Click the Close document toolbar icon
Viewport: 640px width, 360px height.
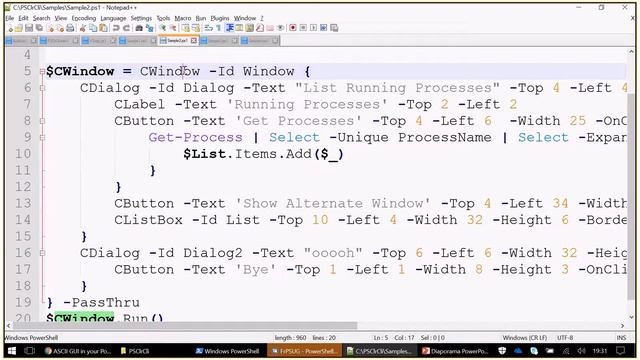(x=50, y=28)
